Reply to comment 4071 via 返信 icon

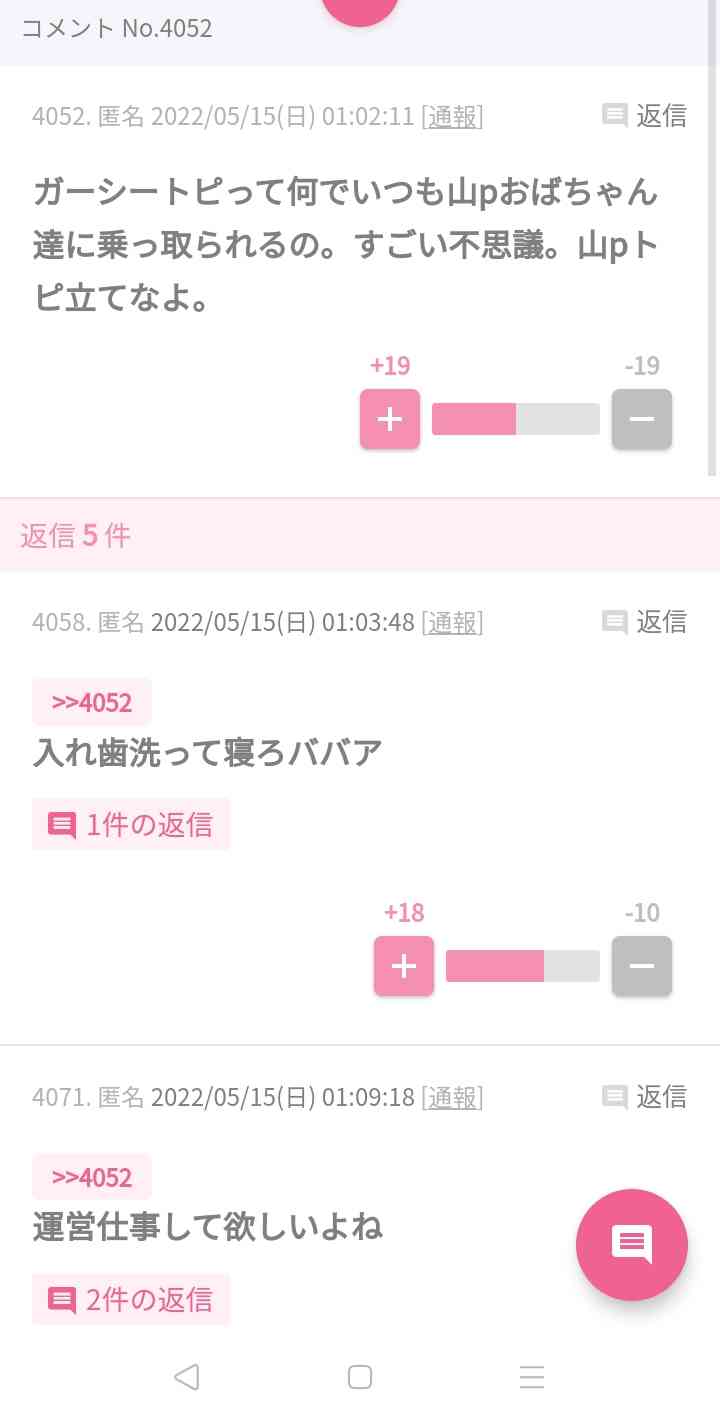645,1097
